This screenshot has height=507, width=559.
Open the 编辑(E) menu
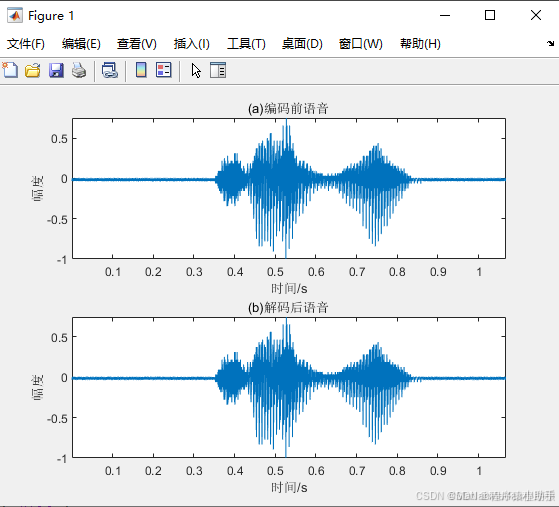point(81,44)
